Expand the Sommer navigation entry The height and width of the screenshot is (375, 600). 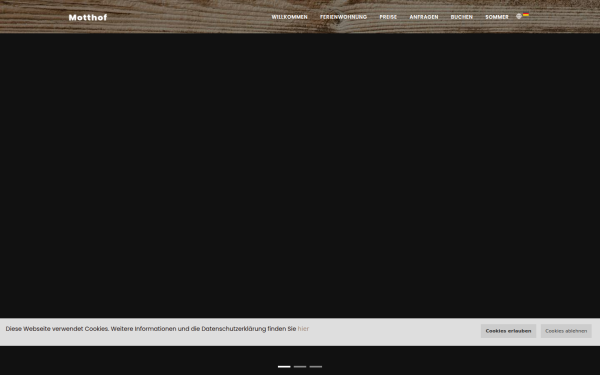click(x=497, y=17)
